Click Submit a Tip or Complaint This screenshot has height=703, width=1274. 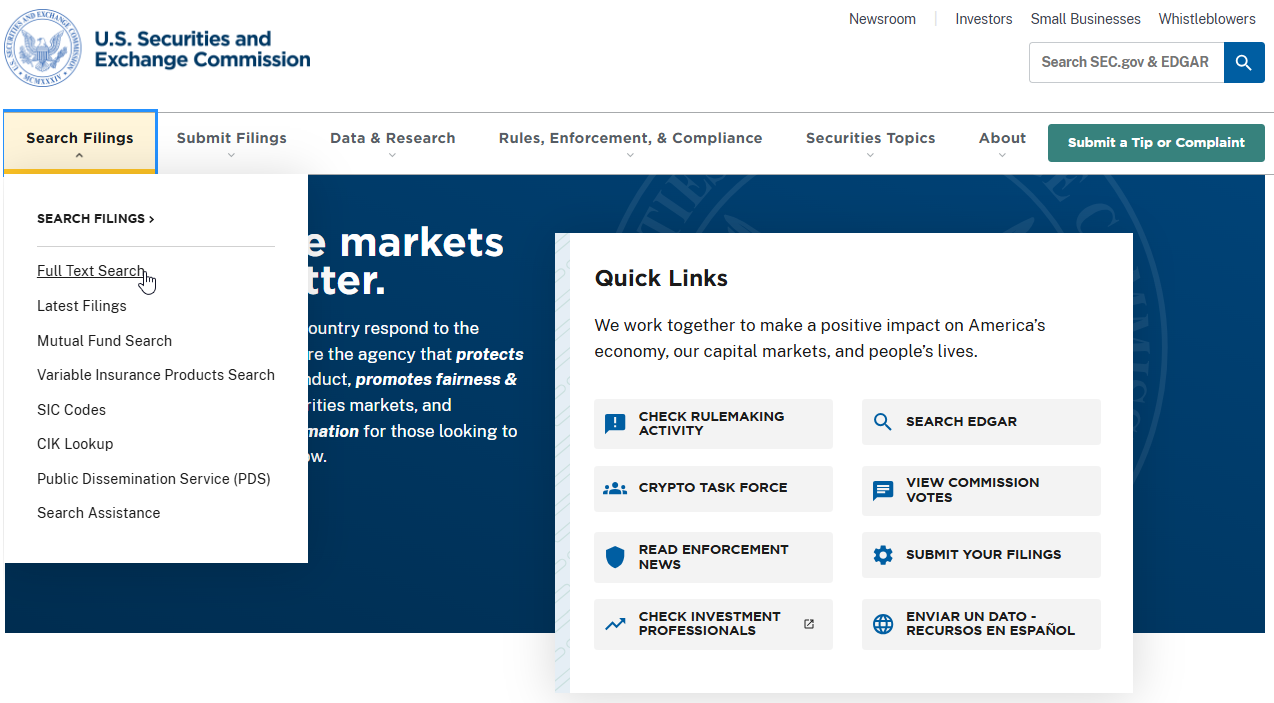tap(1156, 142)
